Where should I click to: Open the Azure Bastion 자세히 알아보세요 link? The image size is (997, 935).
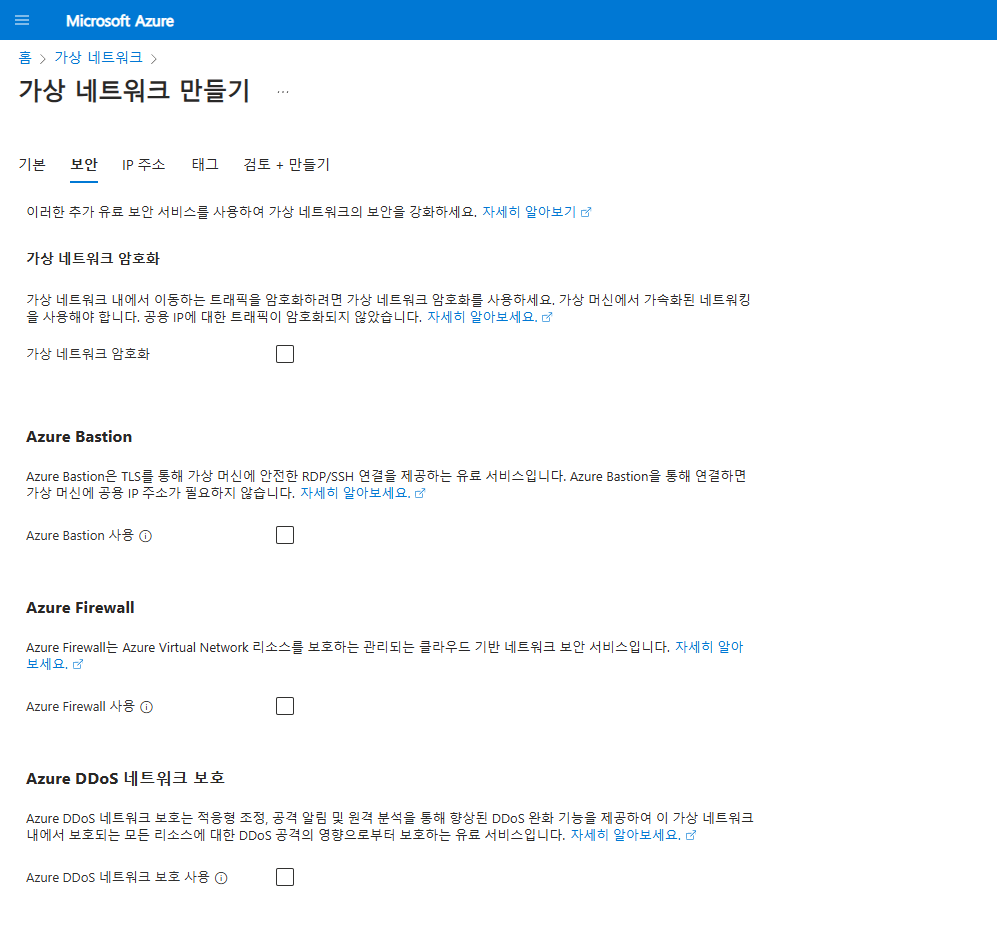tap(355, 493)
